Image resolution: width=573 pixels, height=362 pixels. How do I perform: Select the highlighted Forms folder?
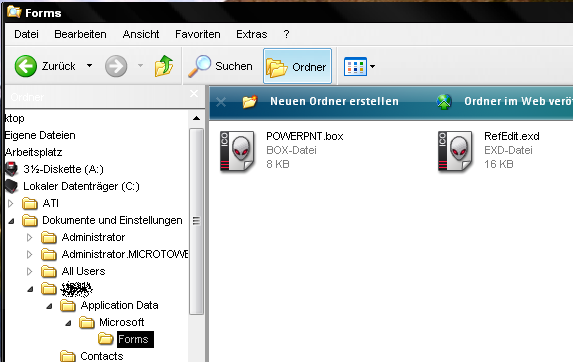(x=135, y=339)
